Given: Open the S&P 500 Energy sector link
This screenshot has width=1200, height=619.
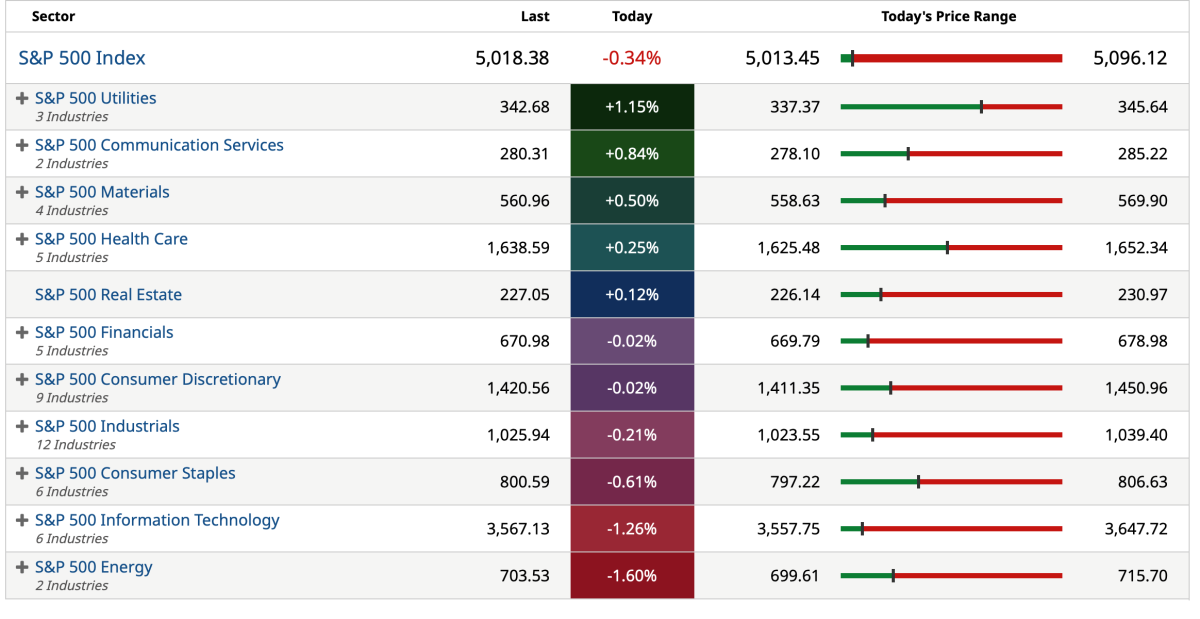Looking at the screenshot, I should 93,567.
